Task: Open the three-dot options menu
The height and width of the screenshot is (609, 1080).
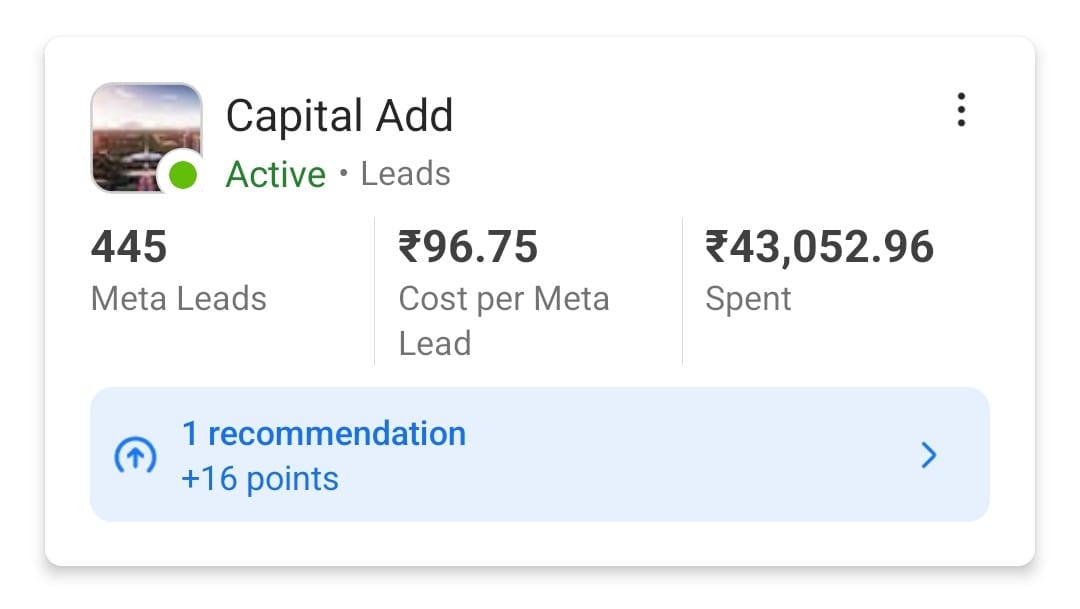Action: pyautogui.click(x=961, y=110)
